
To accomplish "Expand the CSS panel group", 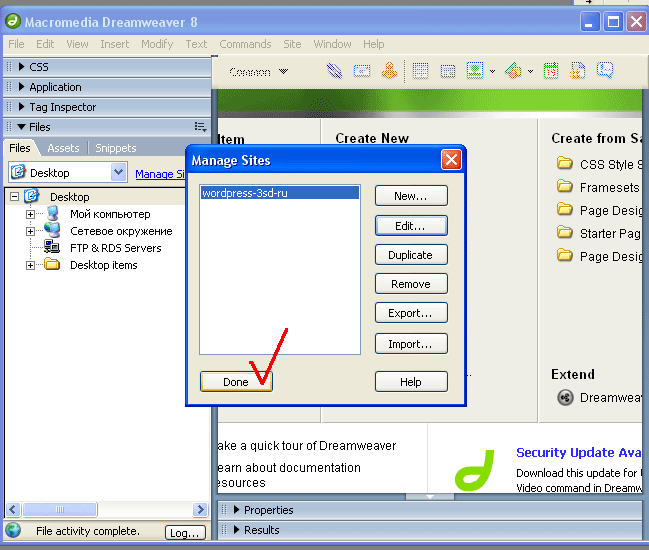I will click(x=22, y=67).
